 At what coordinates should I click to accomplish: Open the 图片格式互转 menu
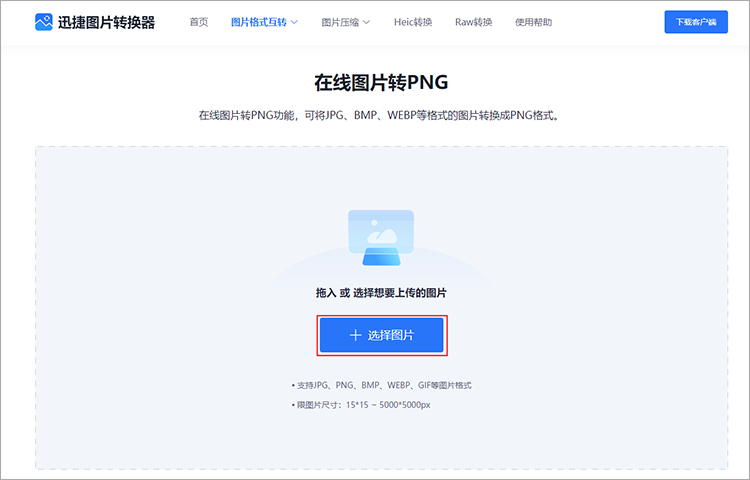click(259, 22)
